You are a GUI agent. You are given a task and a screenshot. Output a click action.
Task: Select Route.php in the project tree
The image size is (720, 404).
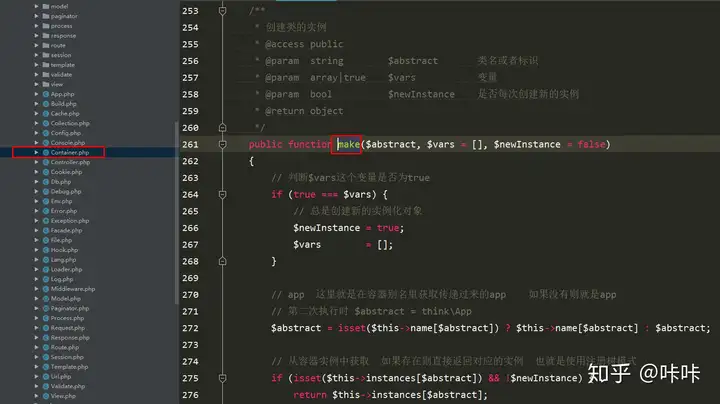pyautogui.click(x=65, y=347)
